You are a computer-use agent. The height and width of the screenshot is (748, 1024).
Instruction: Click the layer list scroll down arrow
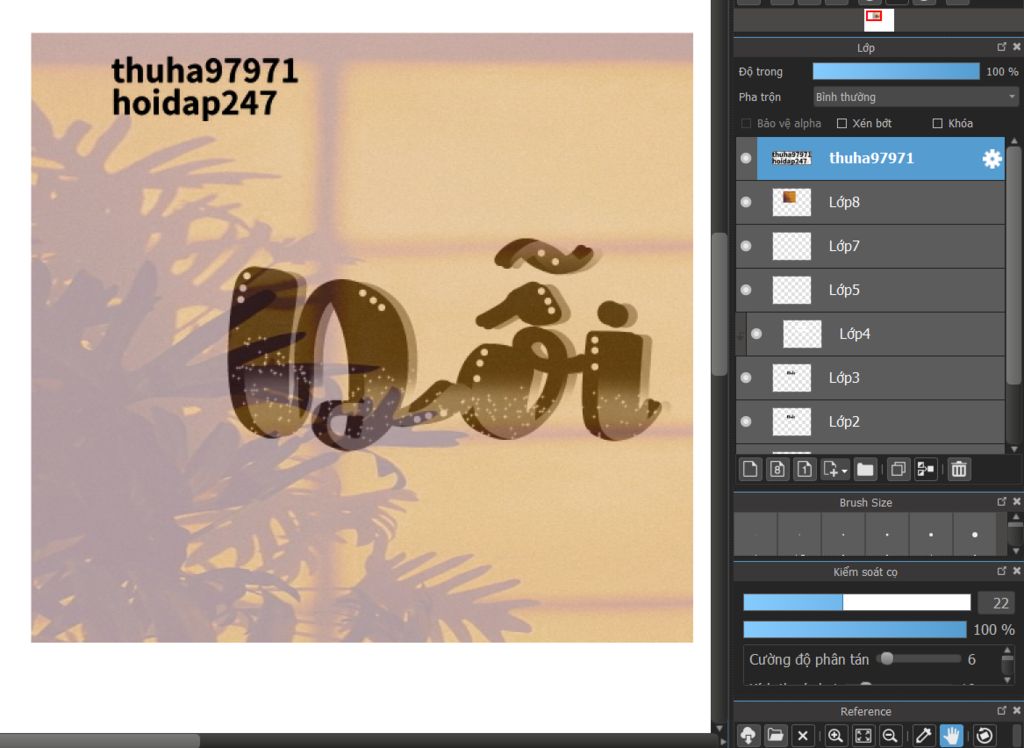[x=1014, y=449]
